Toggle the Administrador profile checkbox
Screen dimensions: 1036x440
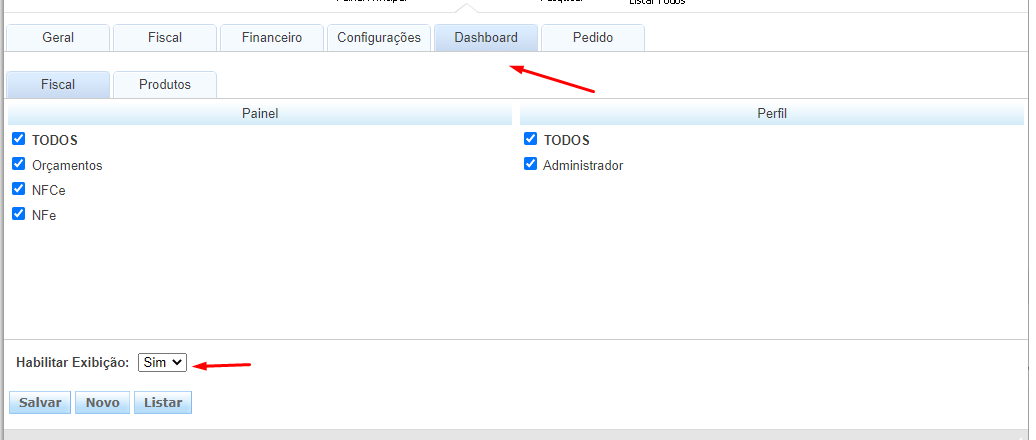530,164
